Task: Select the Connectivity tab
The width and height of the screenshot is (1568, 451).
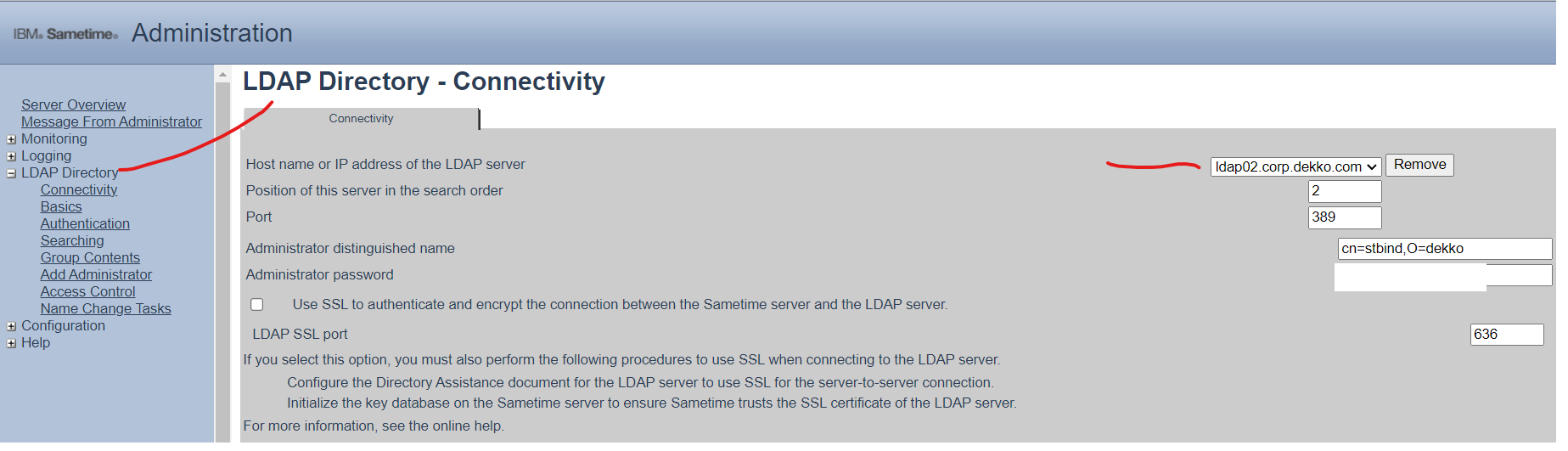Action: coord(361,119)
